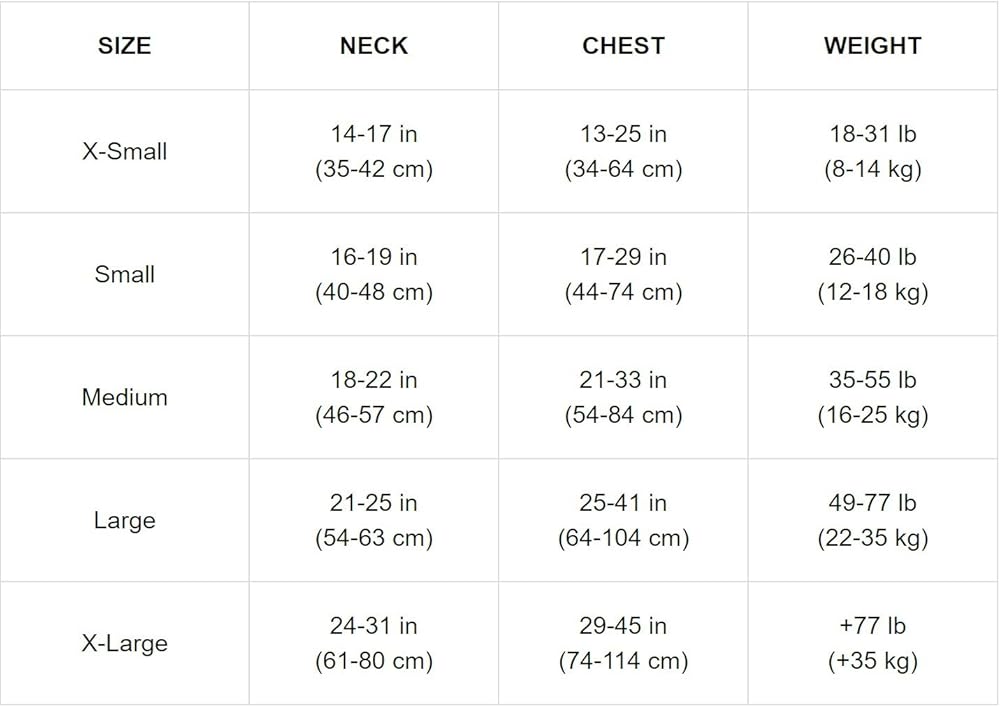
Task: Click the WEIGHT column header
Action: [x=872, y=46]
